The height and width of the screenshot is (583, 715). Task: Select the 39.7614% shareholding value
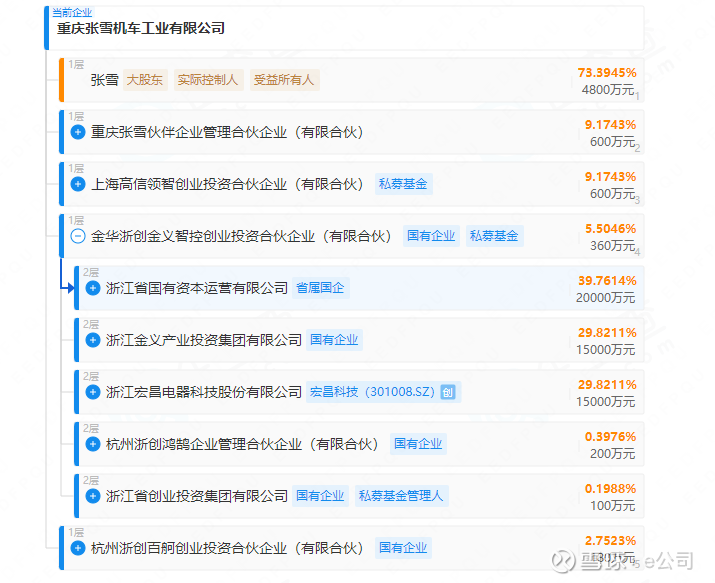tap(607, 281)
